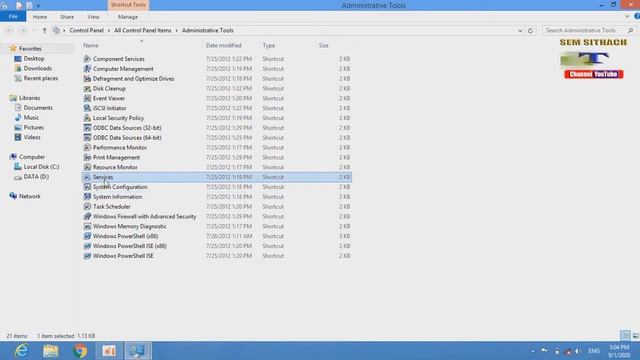Open the Home ribbon tab
The image size is (640, 360).
pos(40,17)
